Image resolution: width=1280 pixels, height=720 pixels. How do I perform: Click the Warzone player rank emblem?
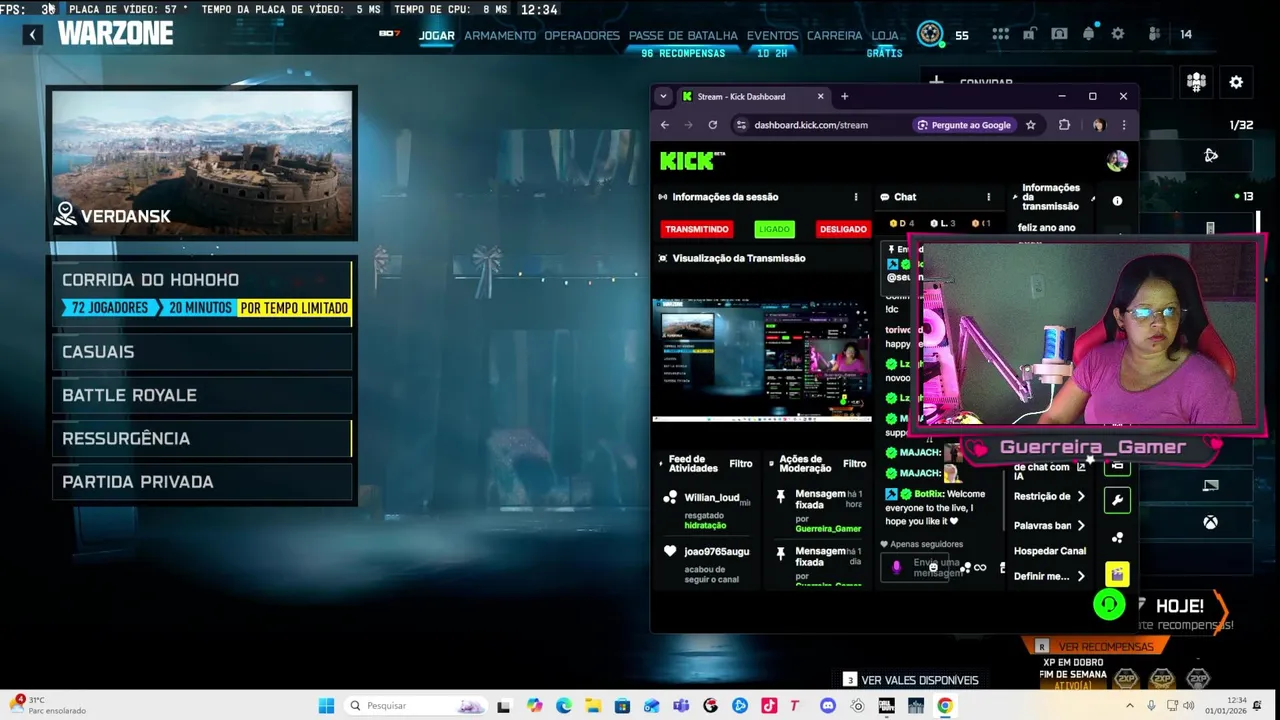coord(930,34)
